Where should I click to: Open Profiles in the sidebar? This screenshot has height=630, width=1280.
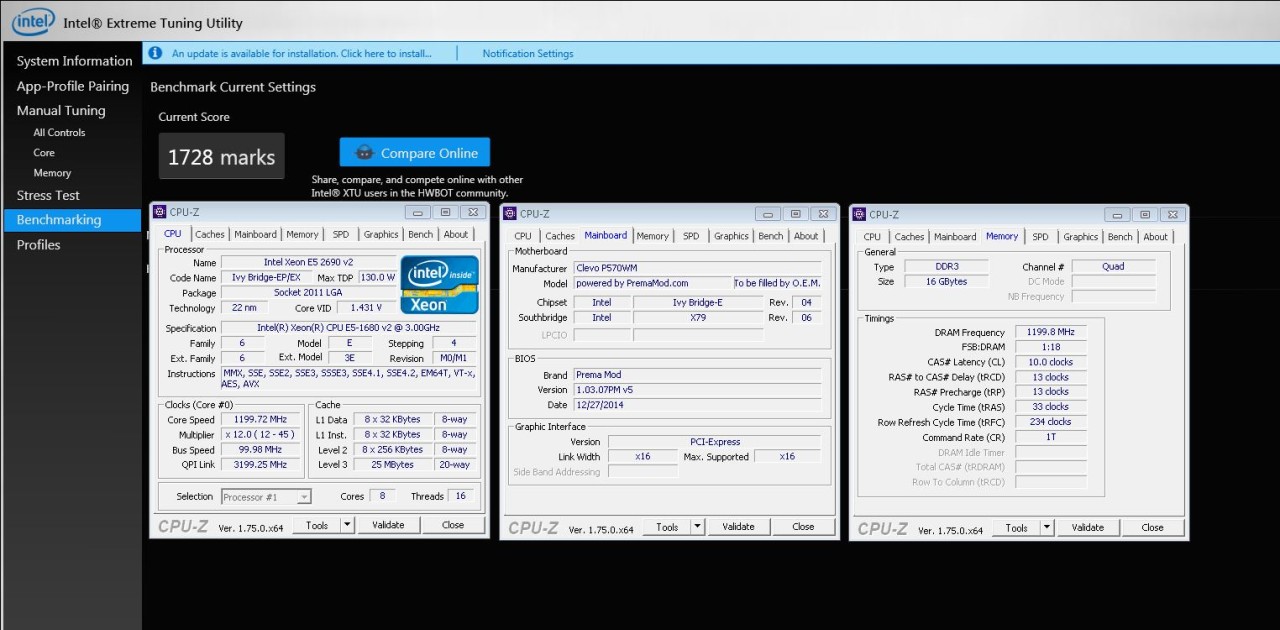click(x=38, y=245)
